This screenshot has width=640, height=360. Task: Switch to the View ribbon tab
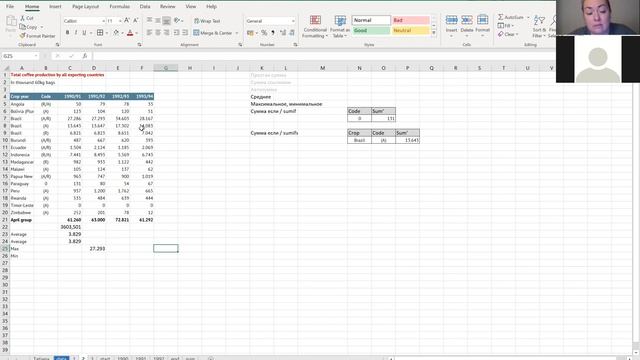(x=191, y=7)
